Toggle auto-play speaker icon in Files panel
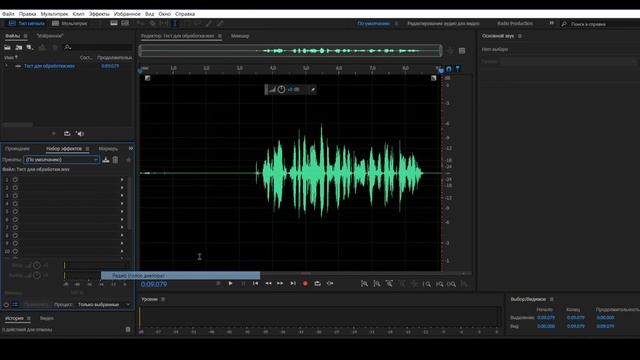The width and height of the screenshot is (640, 360). pyautogui.click(x=80, y=133)
